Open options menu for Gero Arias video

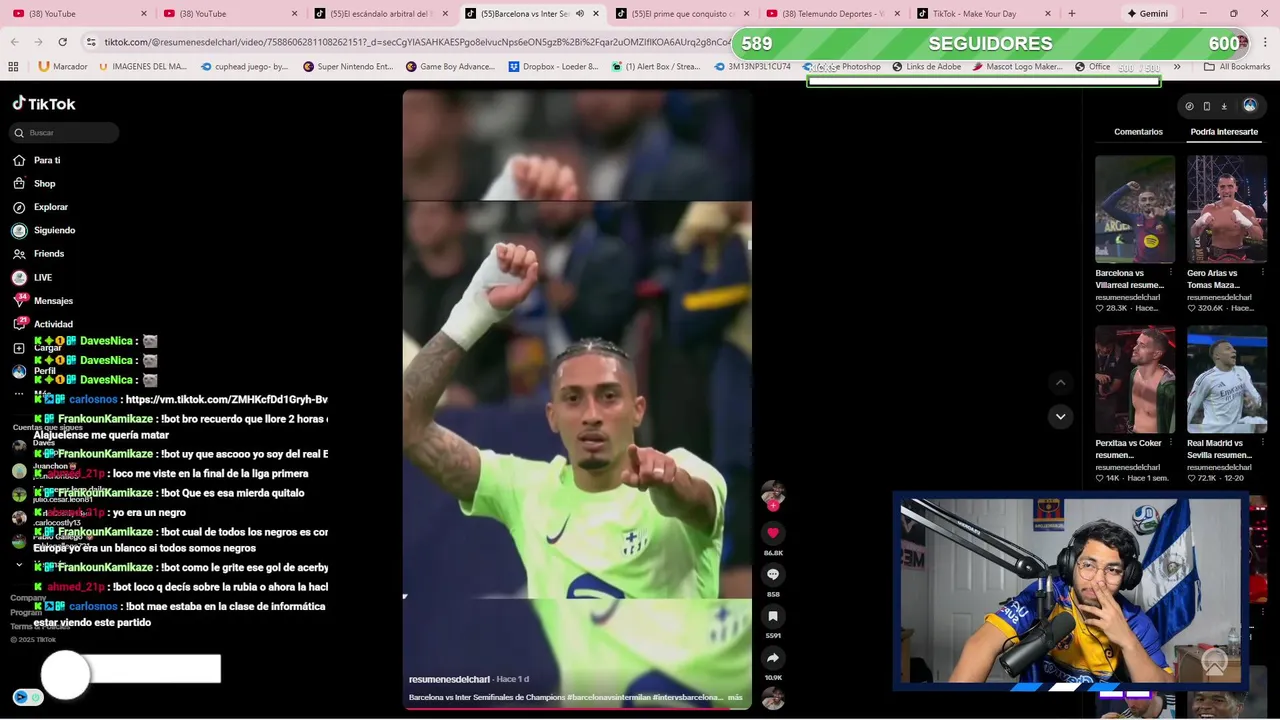[1263, 273]
